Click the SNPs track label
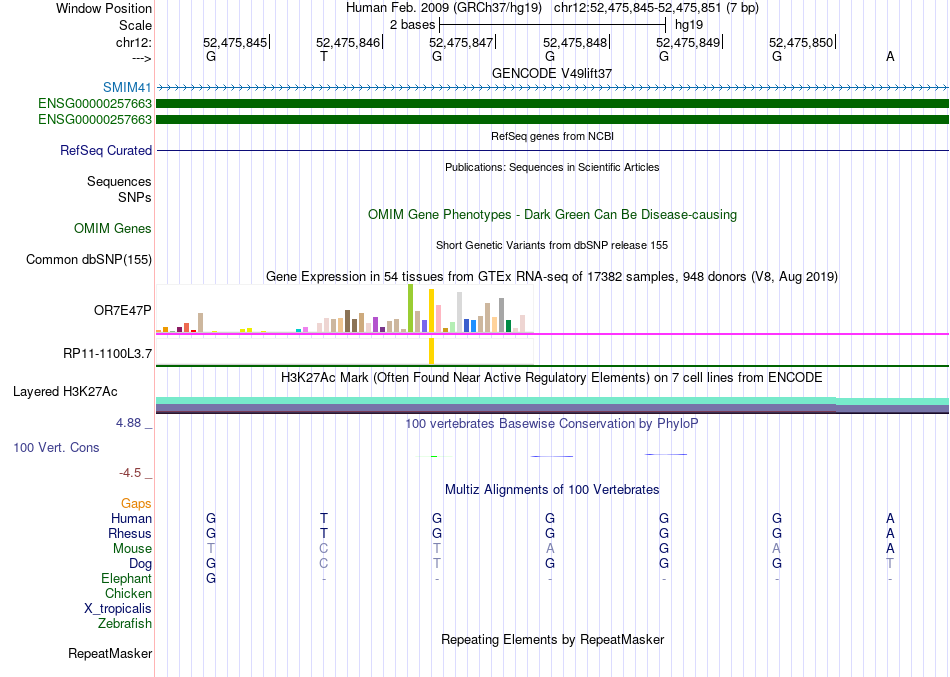The image size is (950, 677). [135, 198]
